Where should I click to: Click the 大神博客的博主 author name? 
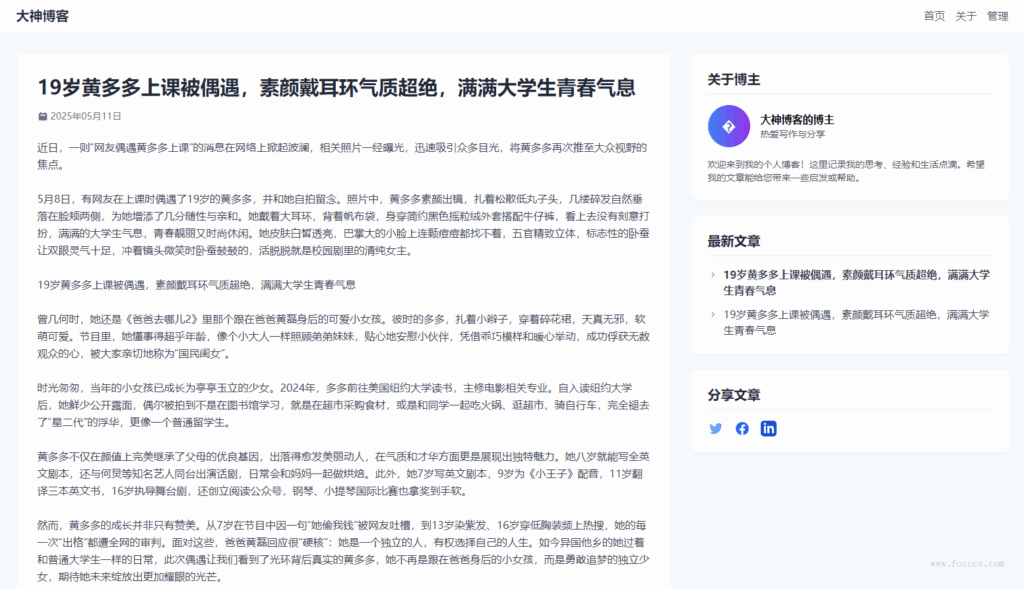coord(797,119)
